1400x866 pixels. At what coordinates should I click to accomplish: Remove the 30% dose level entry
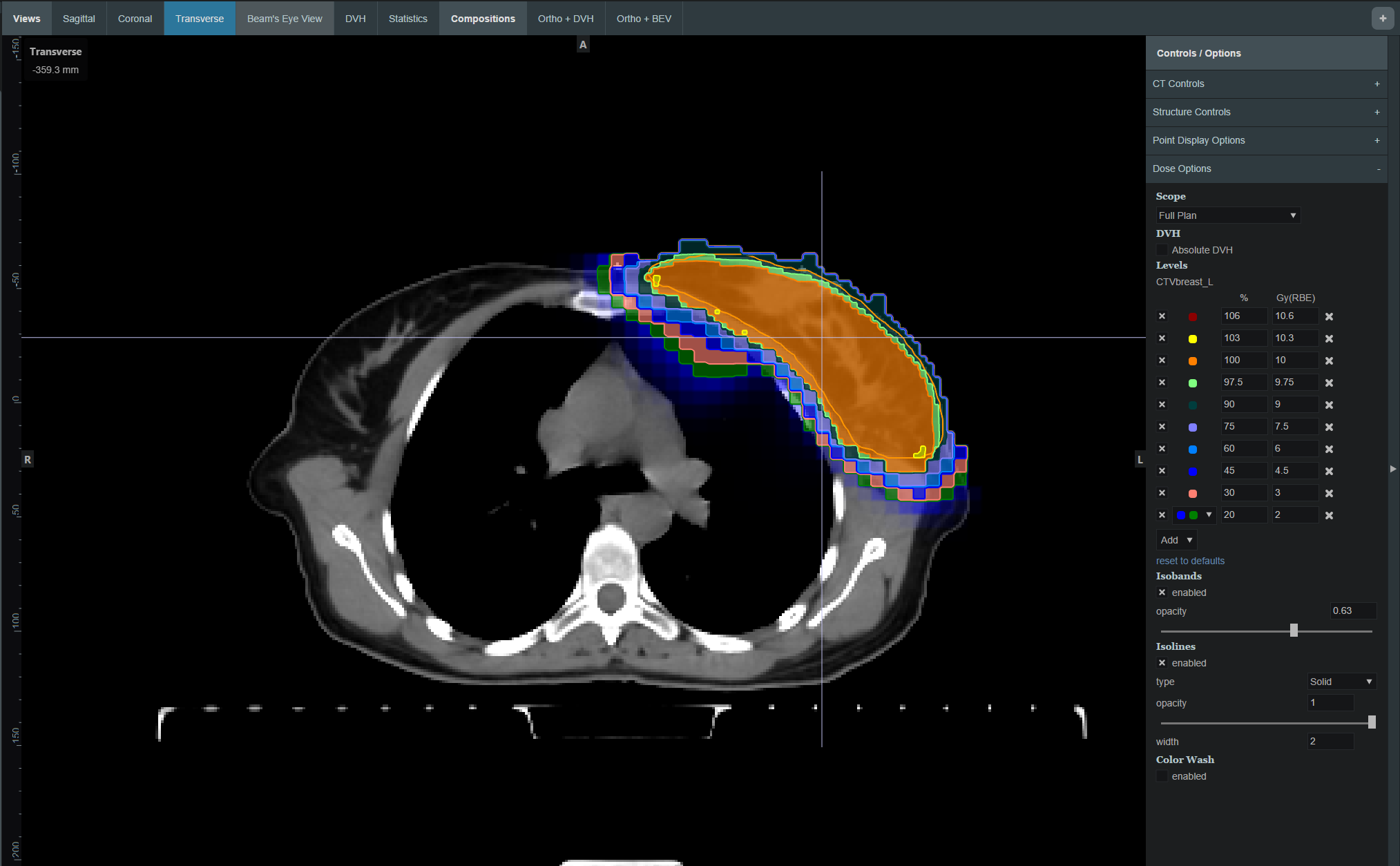pyautogui.click(x=1329, y=493)
